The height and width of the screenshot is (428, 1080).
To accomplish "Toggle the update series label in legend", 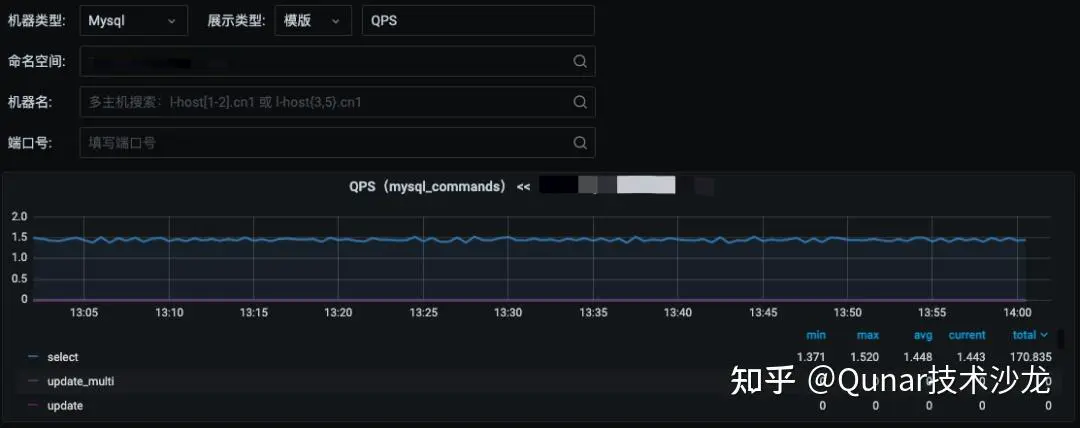I will pos(65,406).
